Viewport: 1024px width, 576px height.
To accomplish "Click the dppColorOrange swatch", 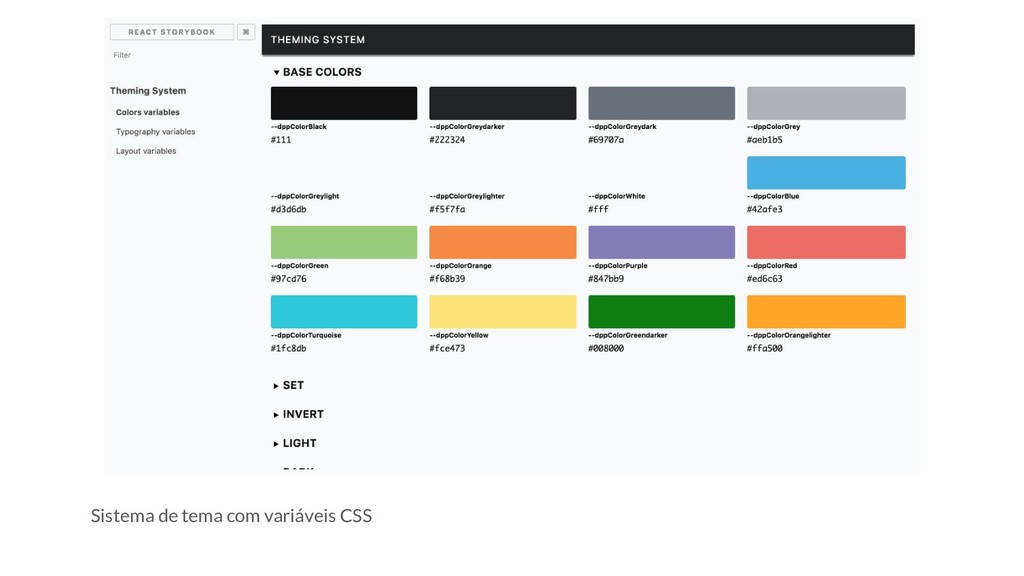I will pos(503,242).
